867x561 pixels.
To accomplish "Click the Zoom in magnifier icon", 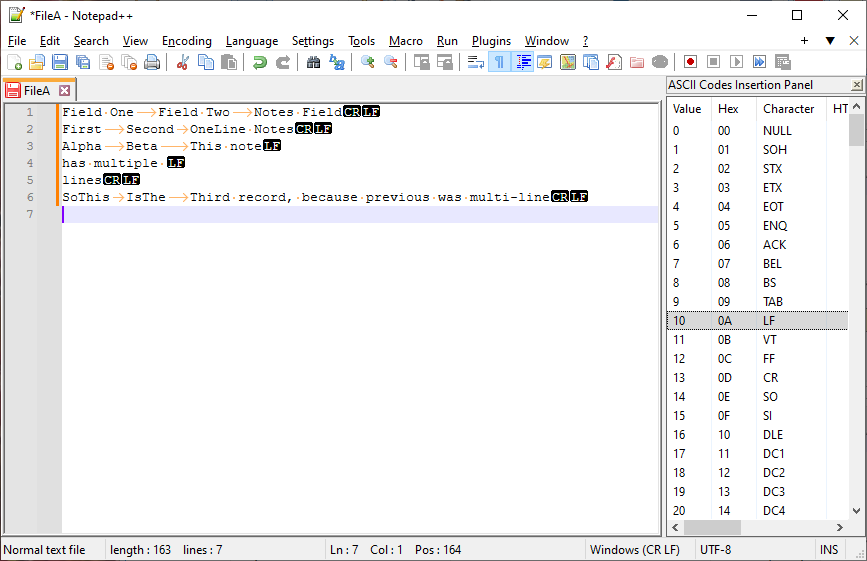I will pyautogui.click(x=368, y=62).
